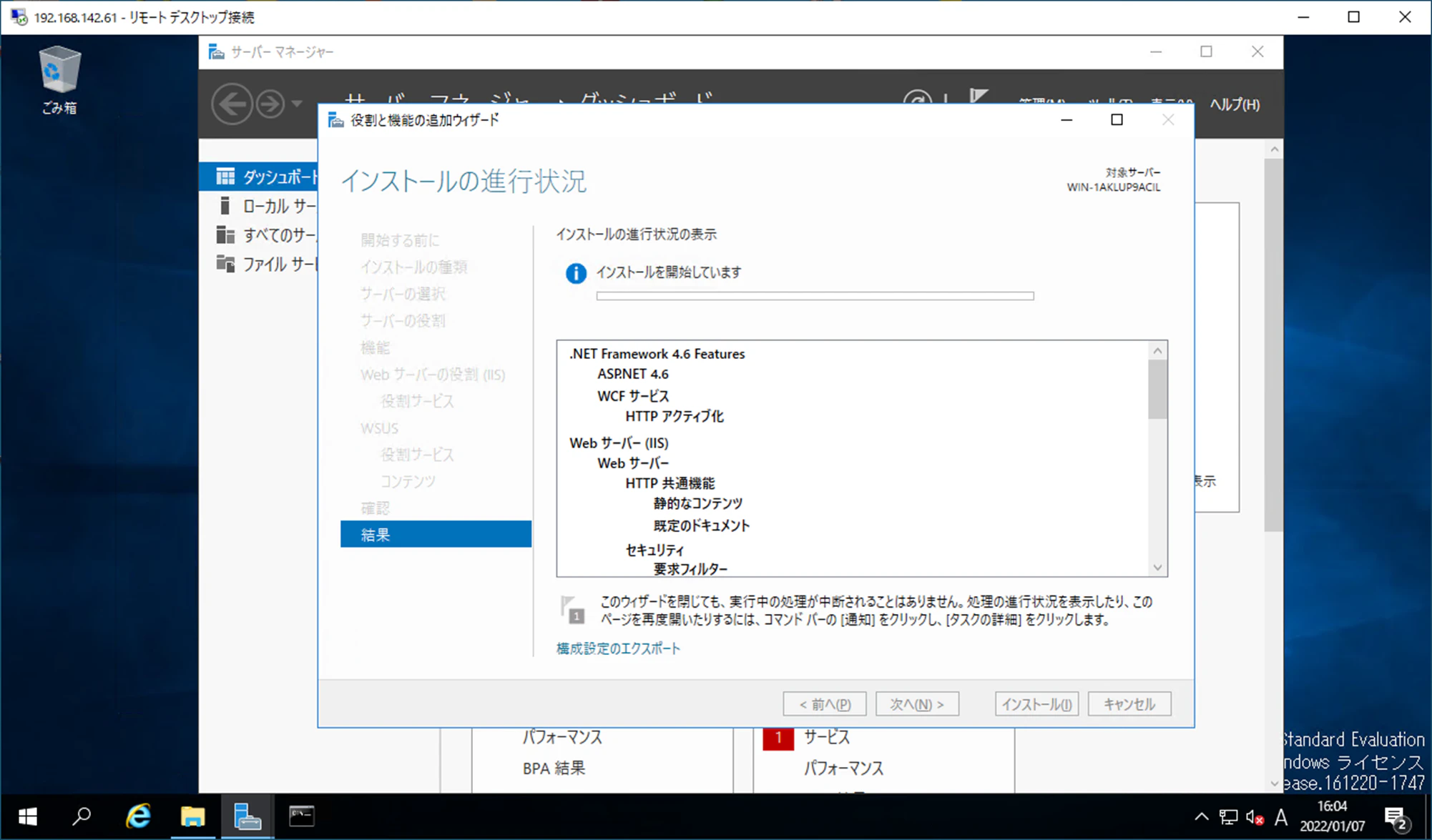Open the Server Manager notifications flag
1432x840 pixels.
point(979,97)
